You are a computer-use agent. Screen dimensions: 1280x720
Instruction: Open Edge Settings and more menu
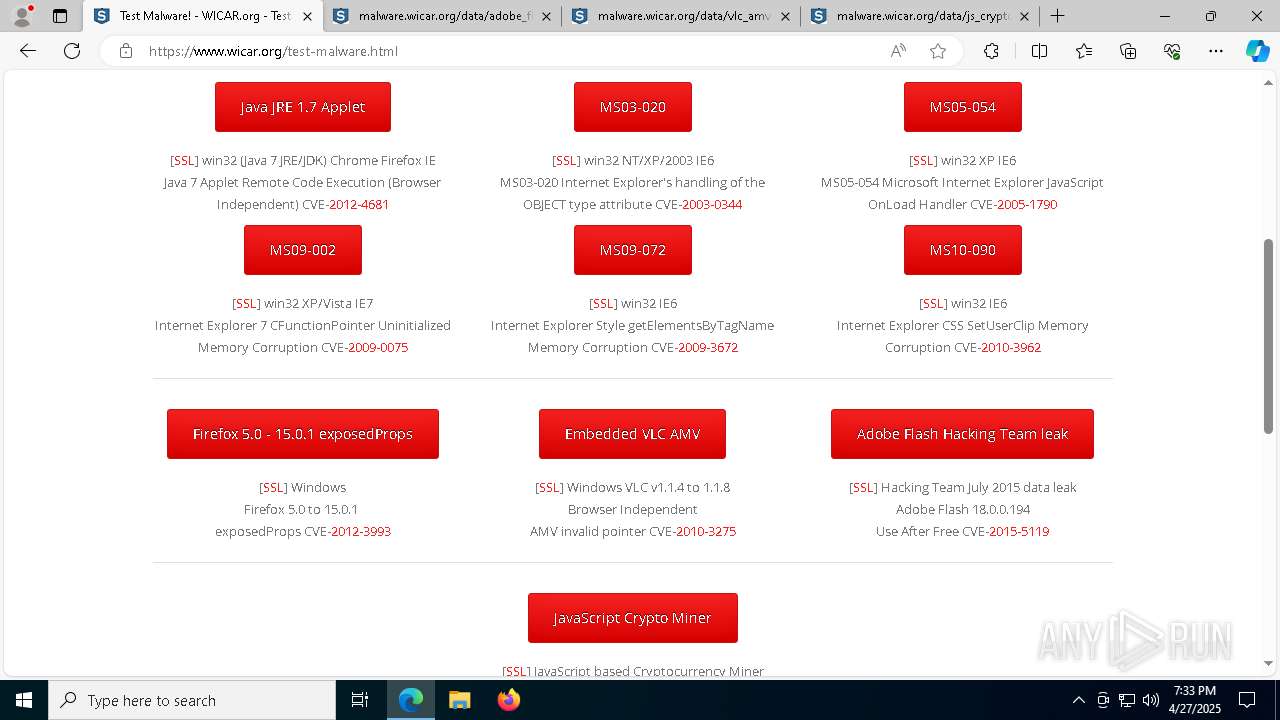click(1216, 51)
